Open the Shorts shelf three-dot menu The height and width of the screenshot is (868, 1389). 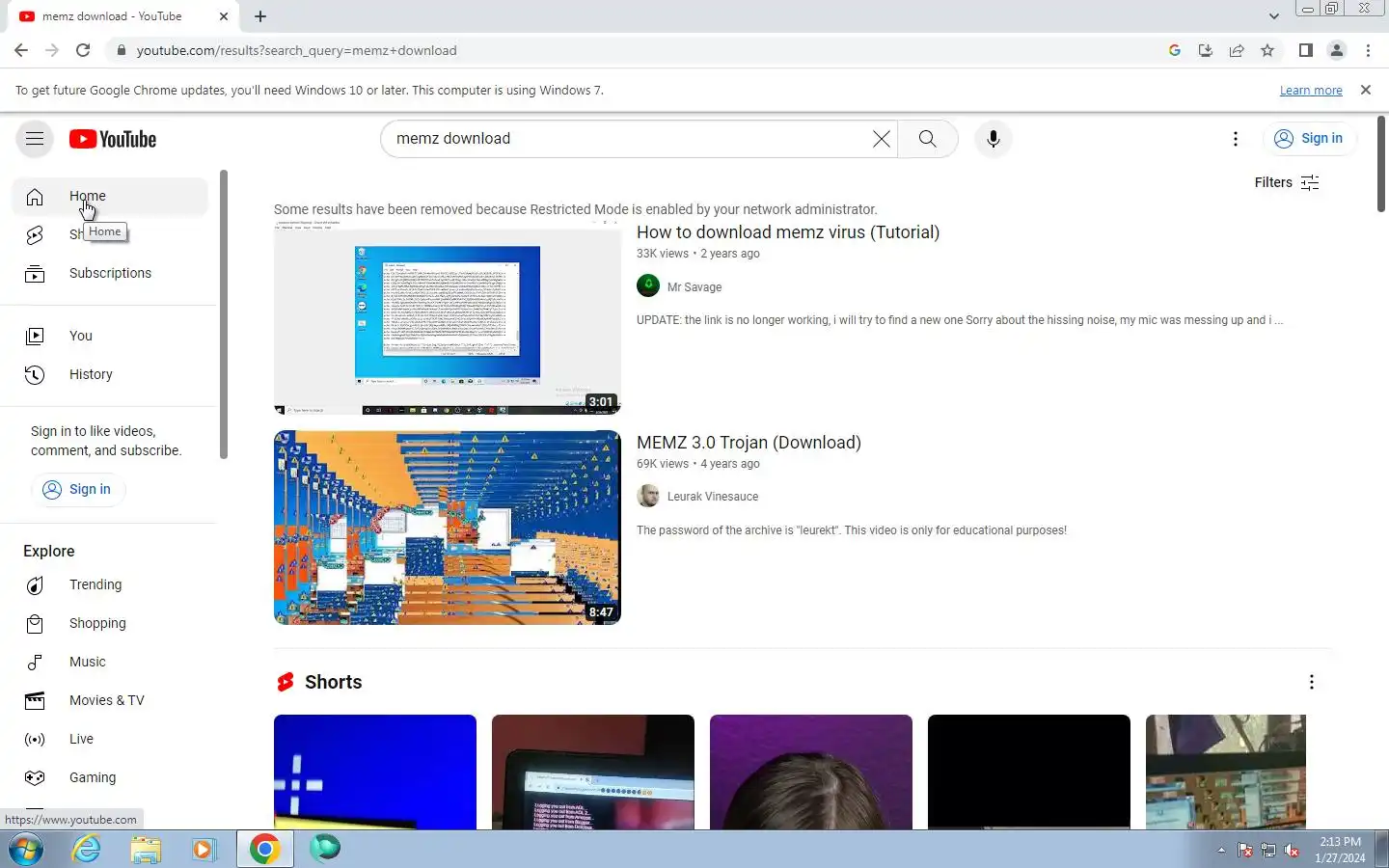[1311, 682]
